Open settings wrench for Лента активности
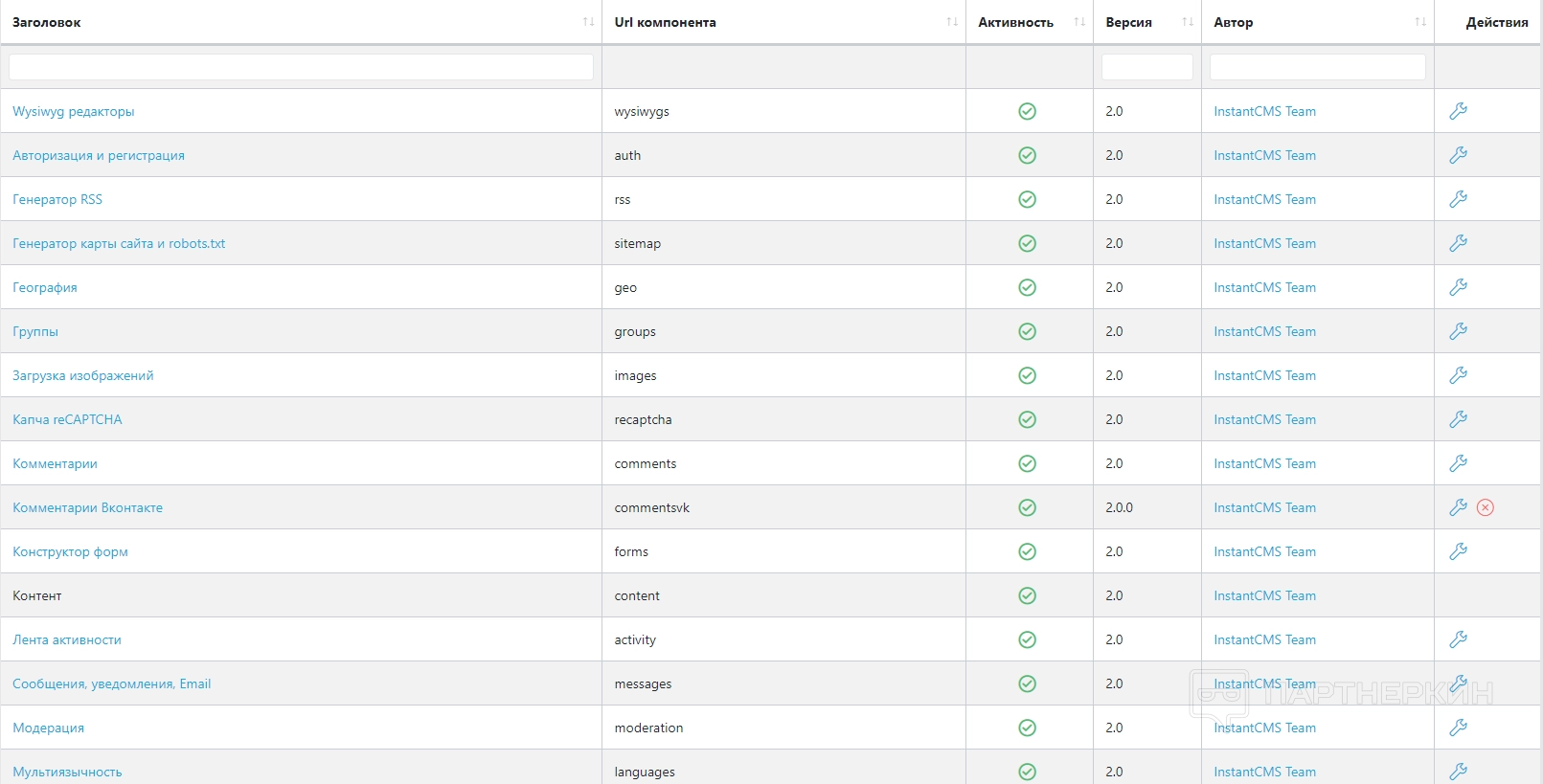1543x784 pixels. point(1458,639)
